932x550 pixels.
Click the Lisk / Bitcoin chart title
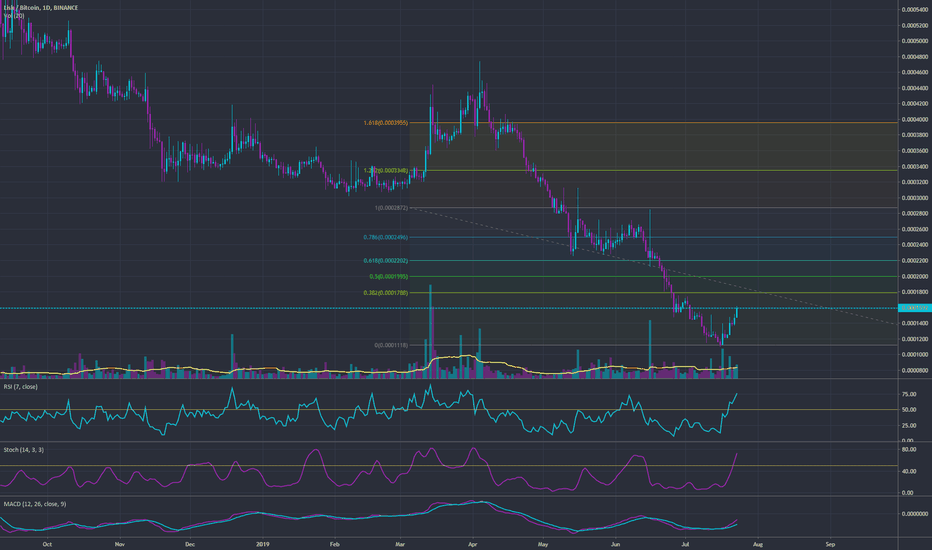coord(41,8)
